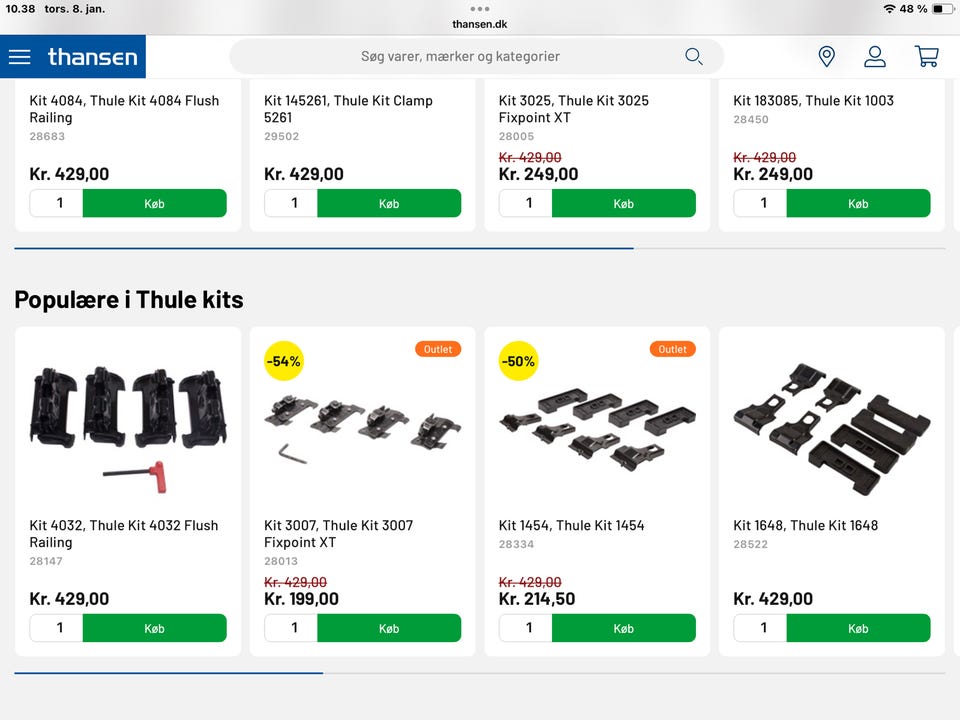Click the thansen logo
The image size is (960, 720).
pyautogui.click(x=92, y=57)
